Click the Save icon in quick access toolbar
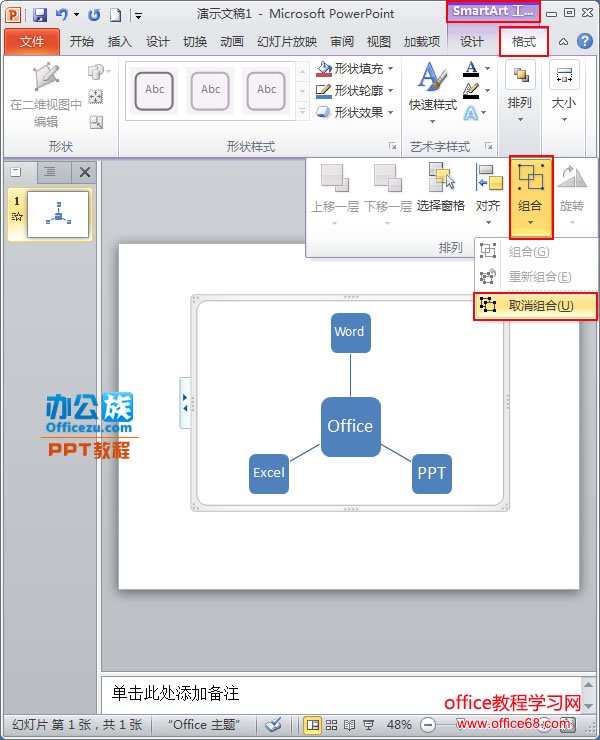The width and height of the screenshot is (600, 740). 40,15
